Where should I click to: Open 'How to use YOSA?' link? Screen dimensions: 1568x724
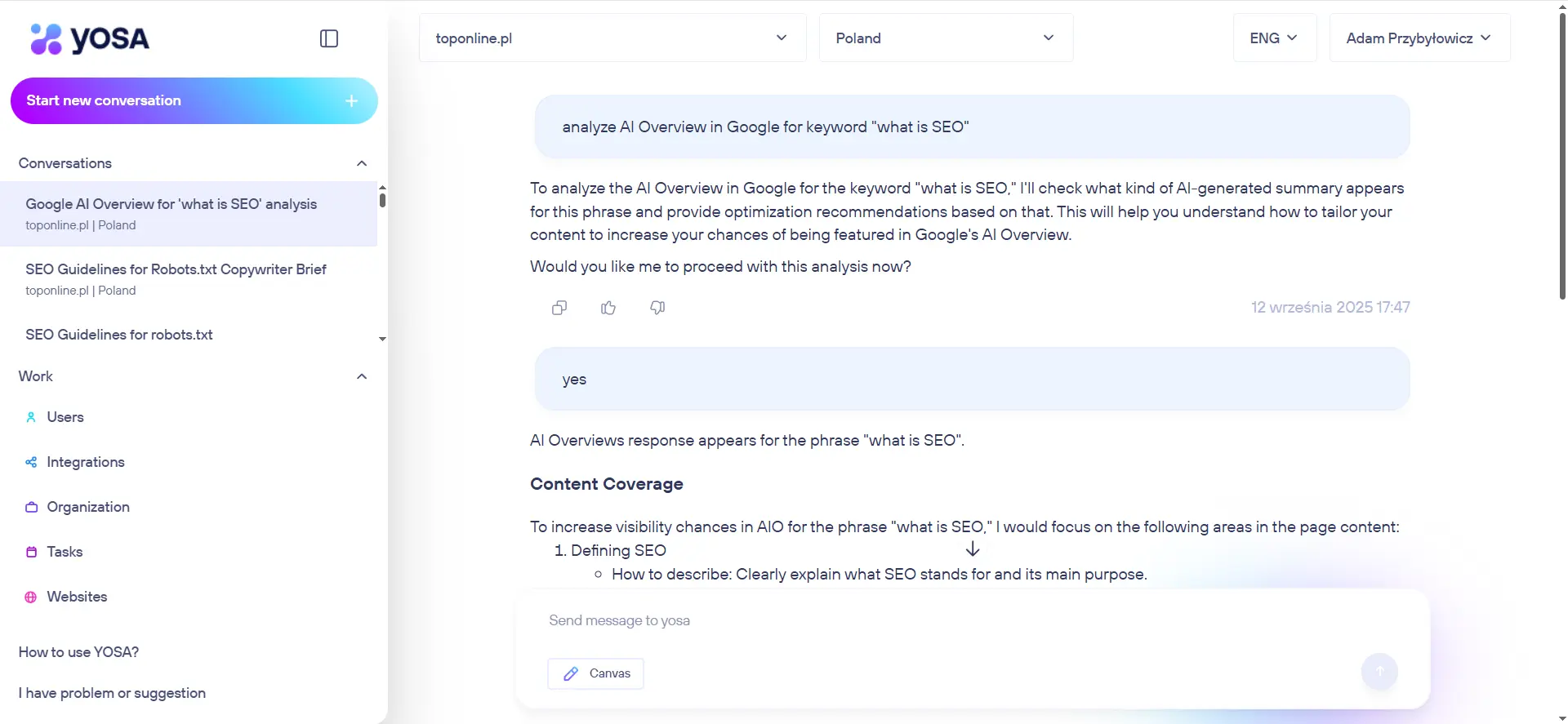pyautogui.click(x=78, y=652)
